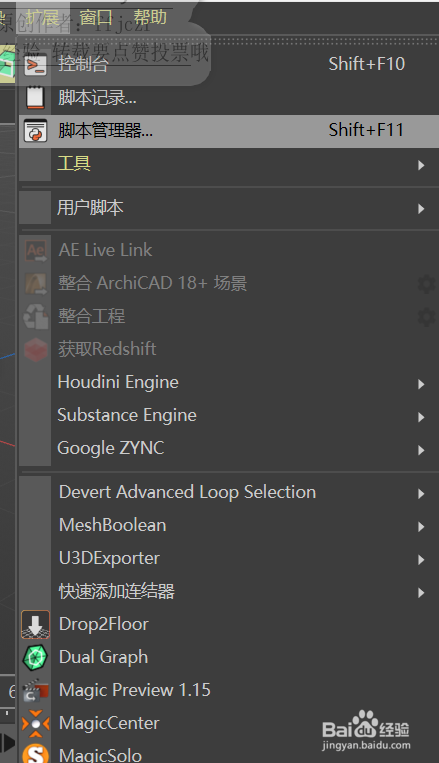Expand the Substance Engine submenu arrow
The image size is (439, 763).
click(421, 417)
